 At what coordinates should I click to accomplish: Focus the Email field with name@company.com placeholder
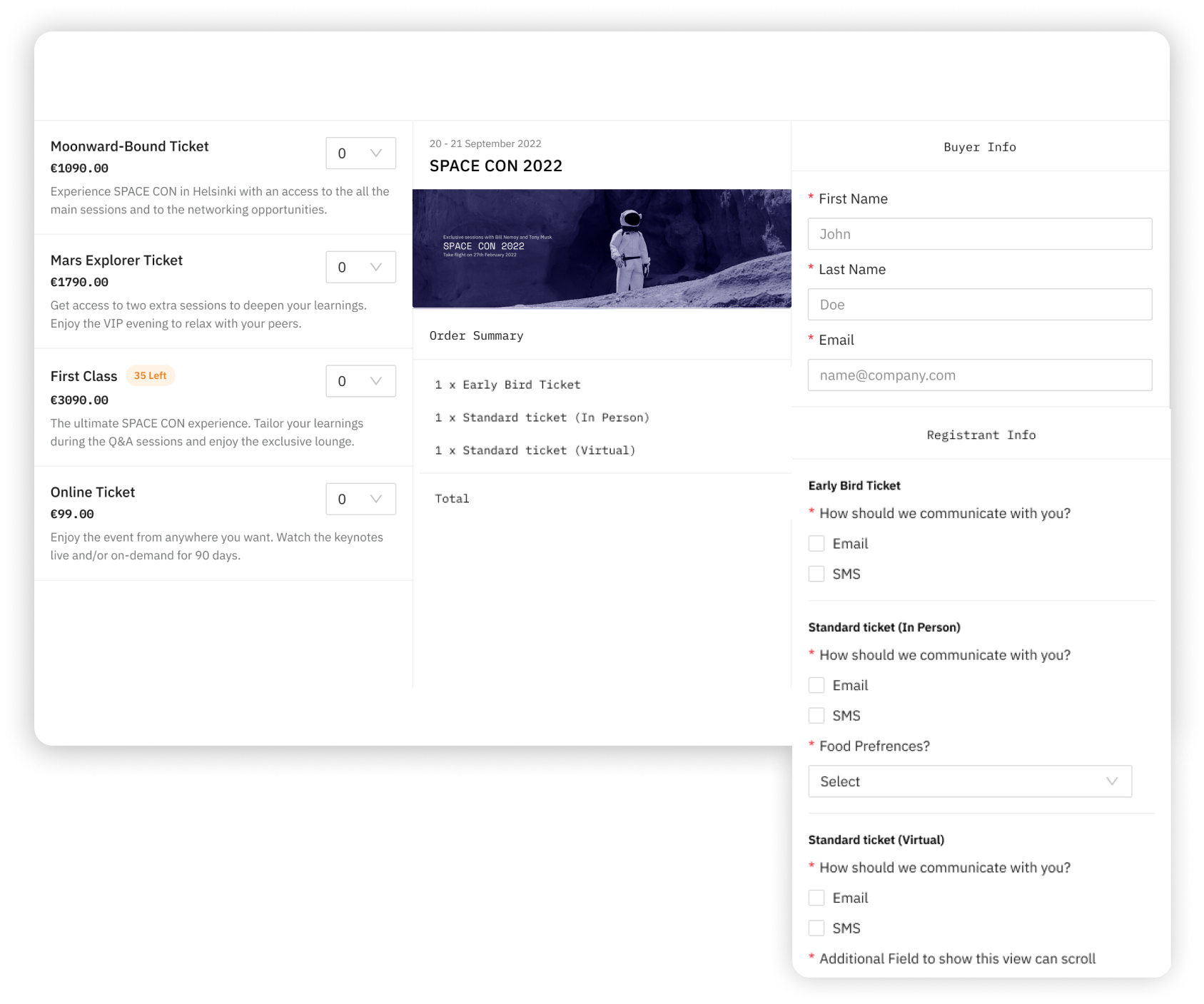coord(980,375)
